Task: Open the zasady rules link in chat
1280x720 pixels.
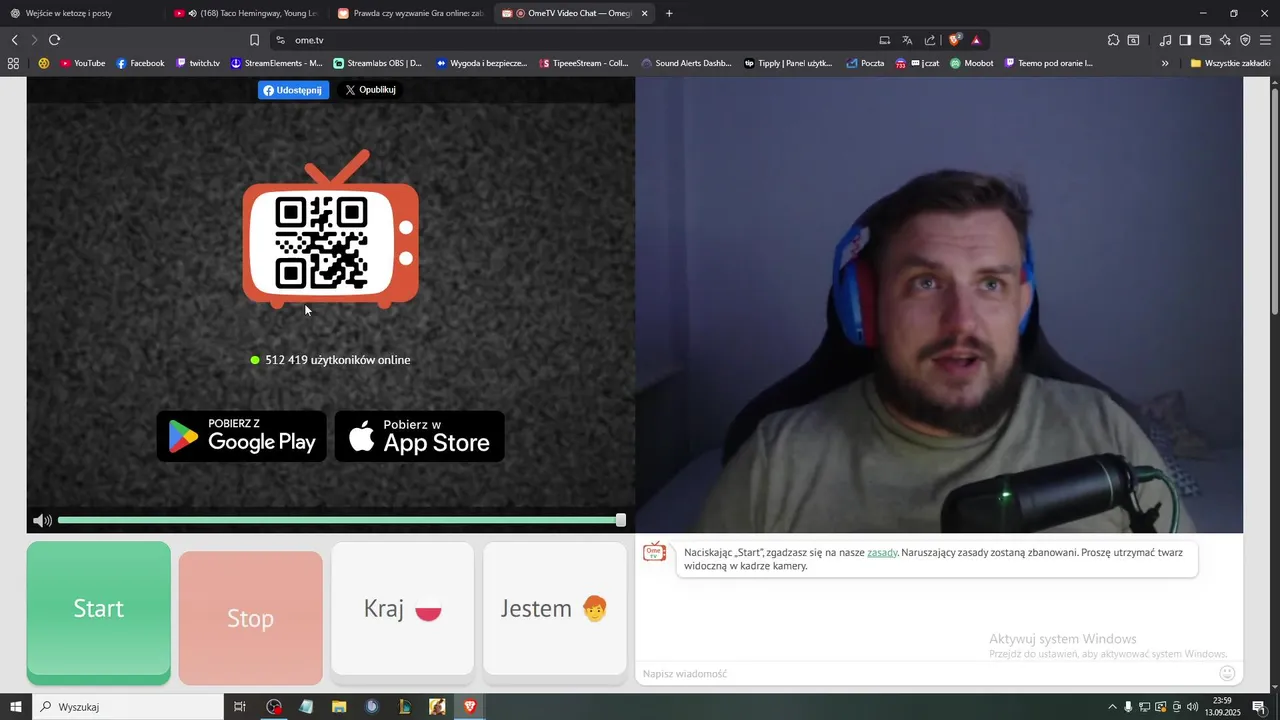Action: [x=882, y=552]
